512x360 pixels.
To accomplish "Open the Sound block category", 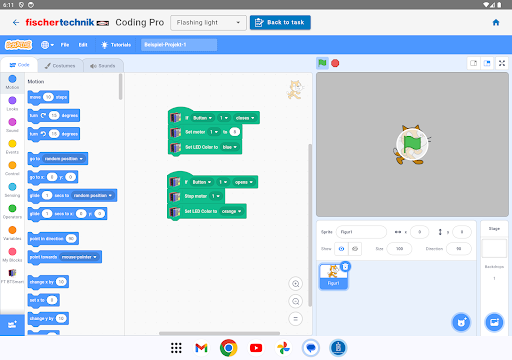I will (x=12, y=125).
